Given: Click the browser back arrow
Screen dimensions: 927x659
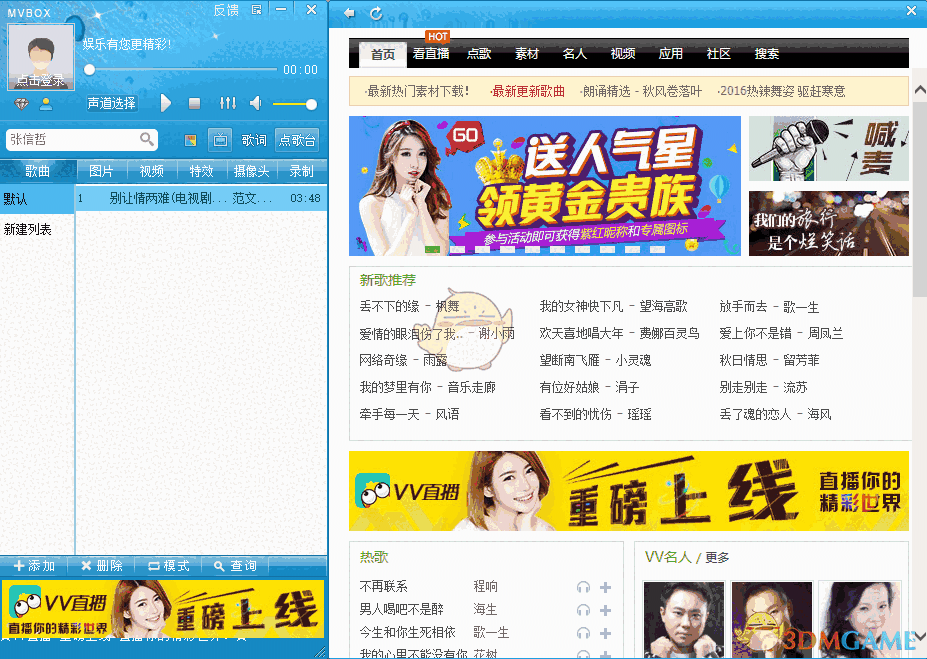Looking at the screenshot, I should coord(349,13).
